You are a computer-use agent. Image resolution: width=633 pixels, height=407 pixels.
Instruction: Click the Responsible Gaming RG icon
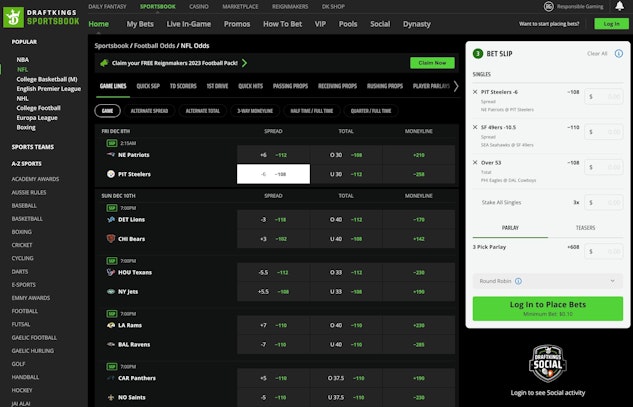point(548,6)
